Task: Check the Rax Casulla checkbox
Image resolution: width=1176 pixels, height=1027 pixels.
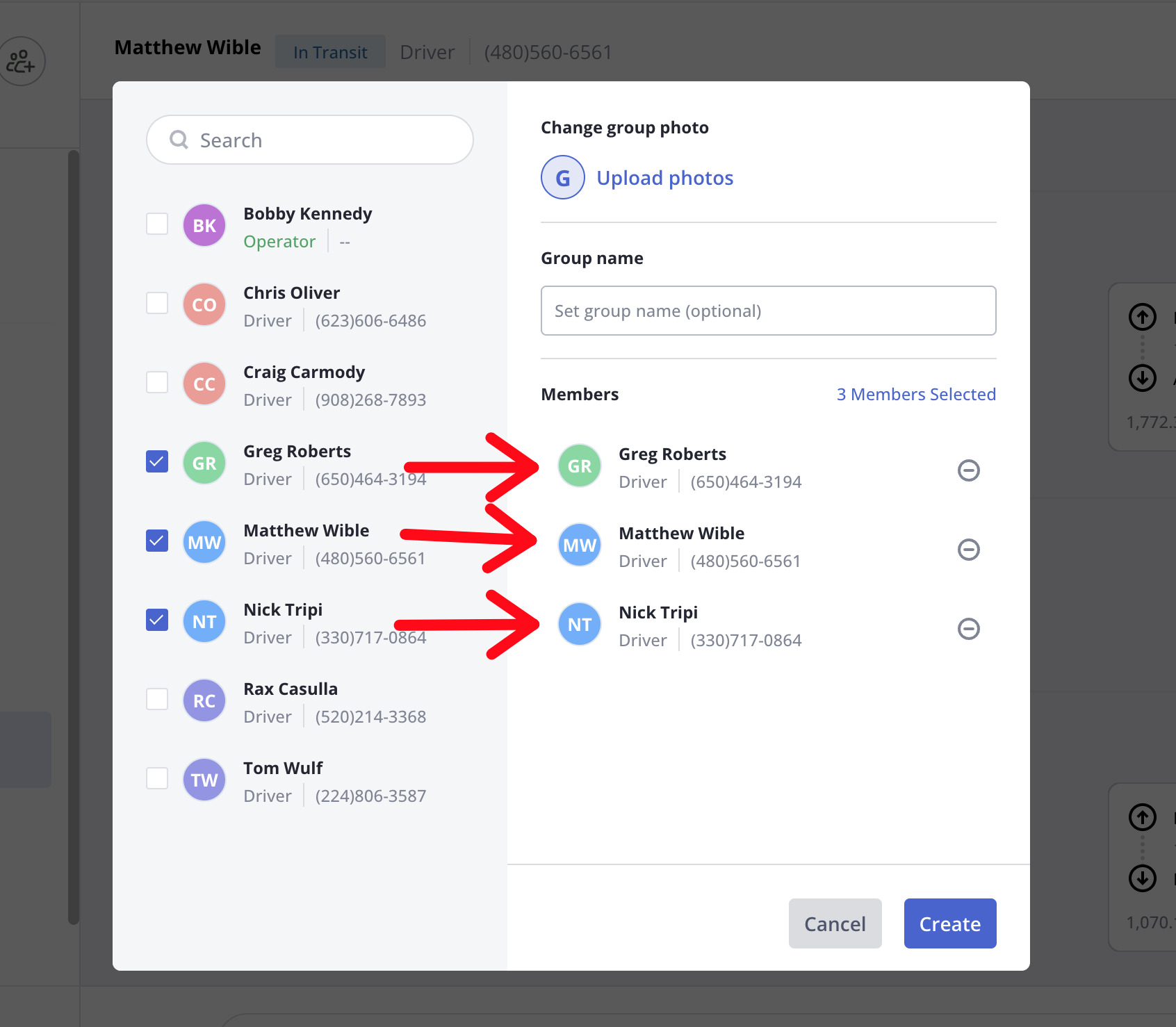Action: click(157, 699)
